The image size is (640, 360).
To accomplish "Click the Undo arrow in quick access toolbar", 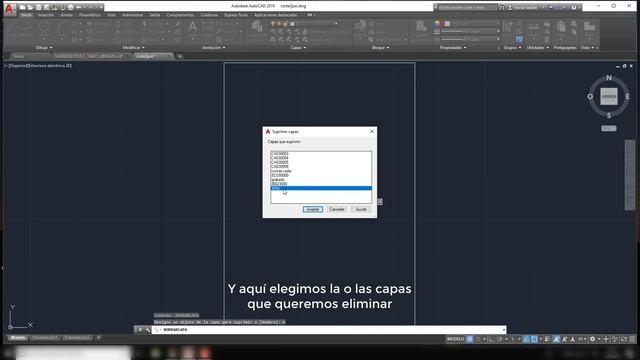I will (79, 7).
